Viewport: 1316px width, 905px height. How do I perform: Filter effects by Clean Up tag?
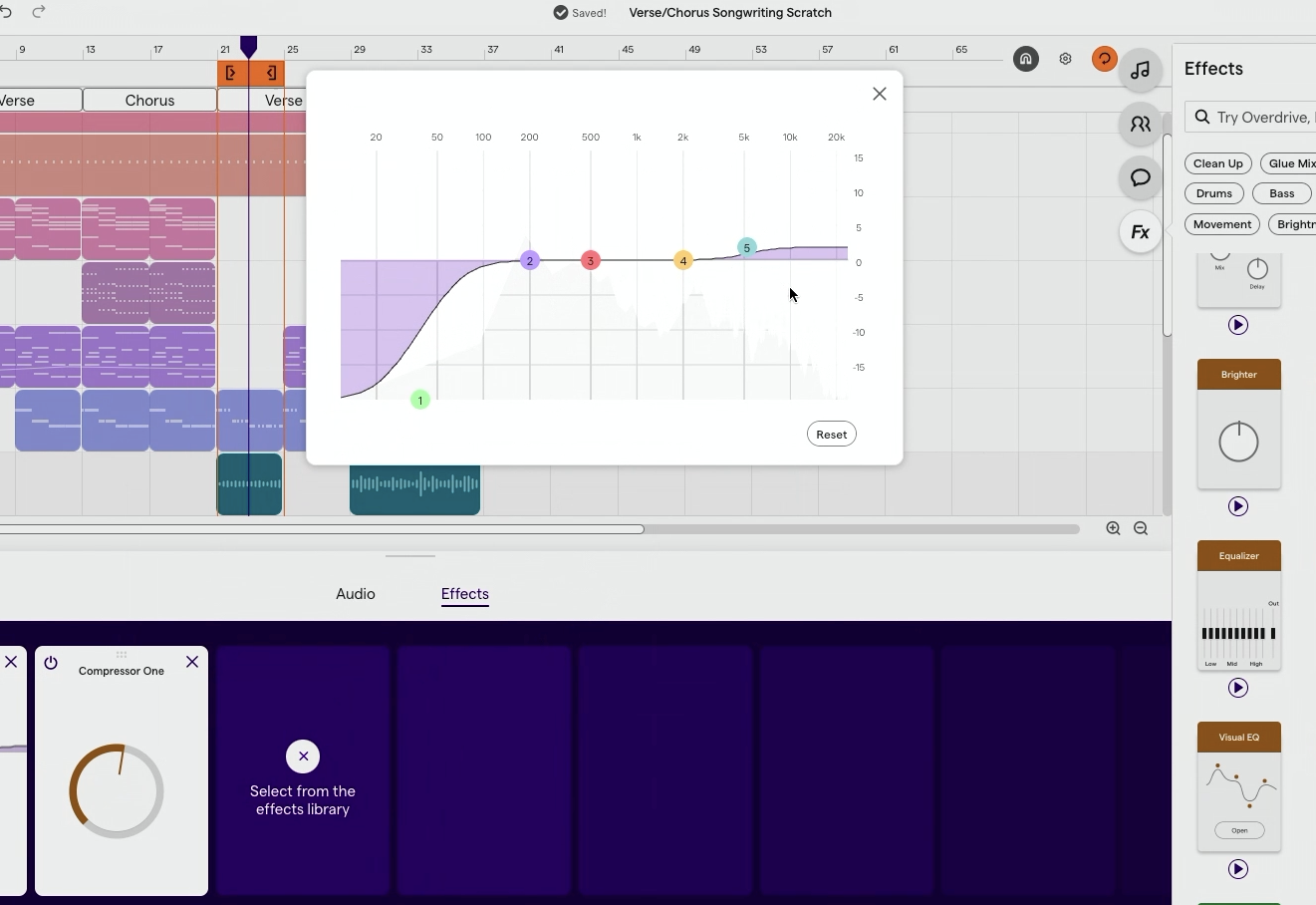(1218, 163)
